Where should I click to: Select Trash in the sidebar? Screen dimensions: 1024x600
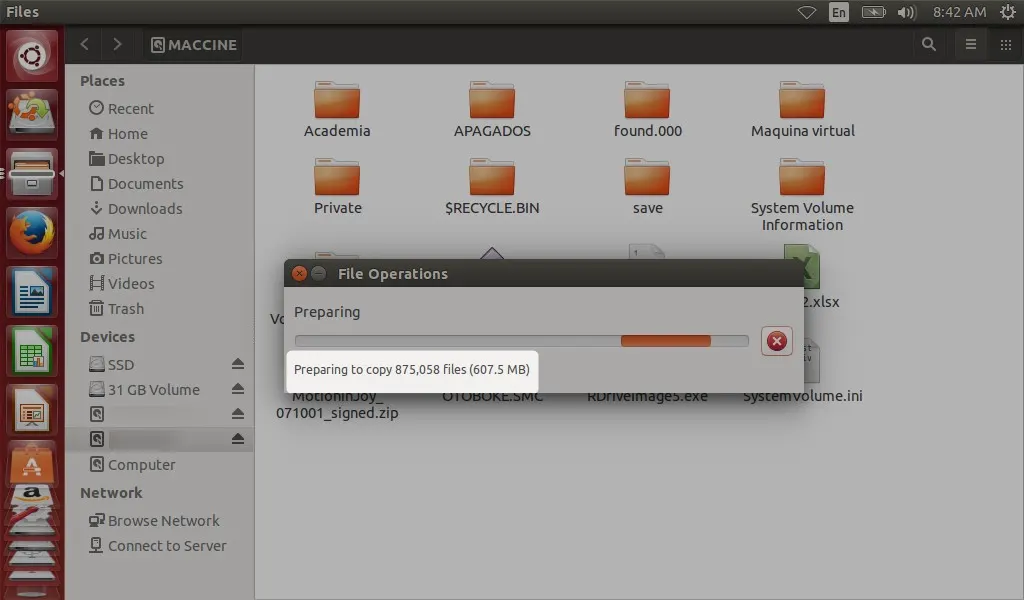125,308
